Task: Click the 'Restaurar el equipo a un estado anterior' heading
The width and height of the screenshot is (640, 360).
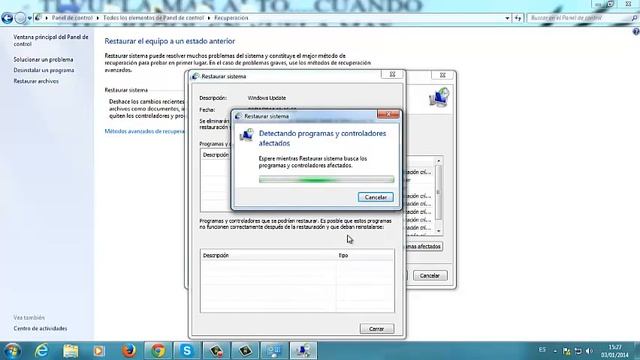Action: pos(170,41)
